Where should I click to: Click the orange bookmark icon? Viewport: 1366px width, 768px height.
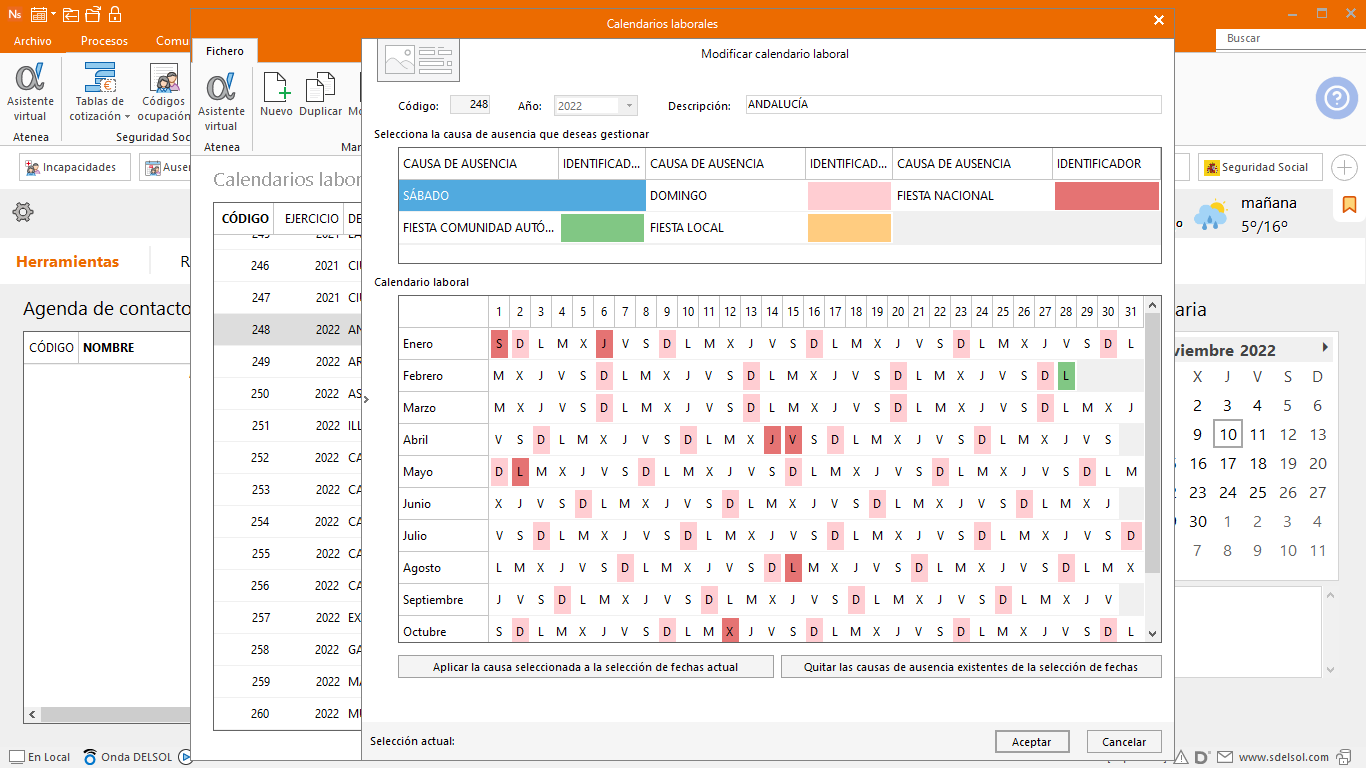tap(1349, 205)
